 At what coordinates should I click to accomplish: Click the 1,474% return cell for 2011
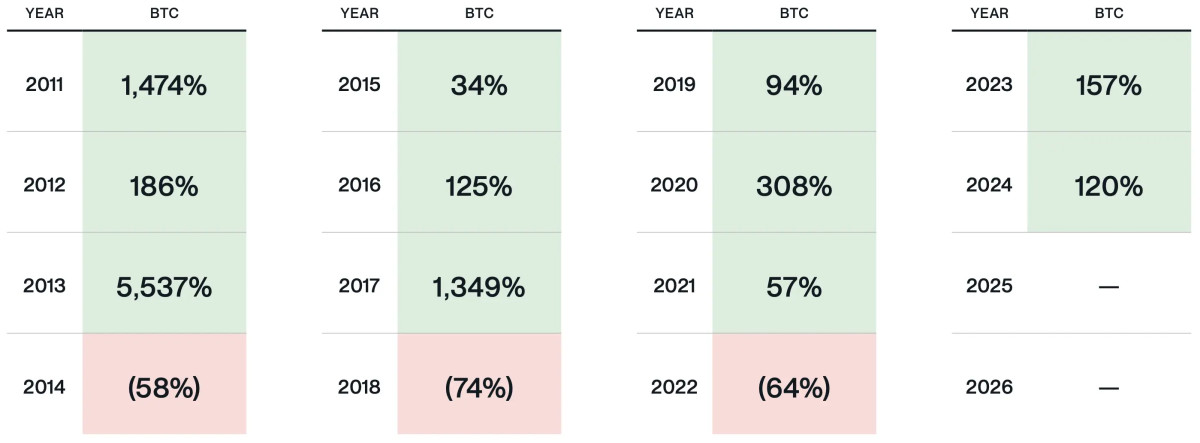coord(164,86)
